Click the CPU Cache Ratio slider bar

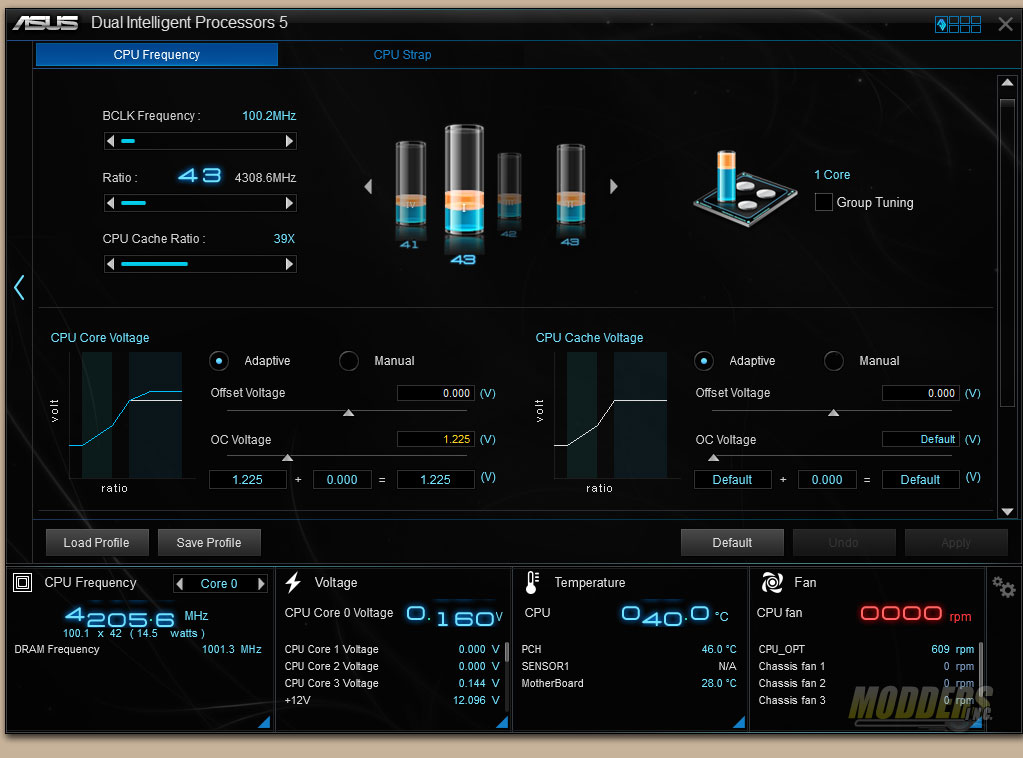(200, 264)
